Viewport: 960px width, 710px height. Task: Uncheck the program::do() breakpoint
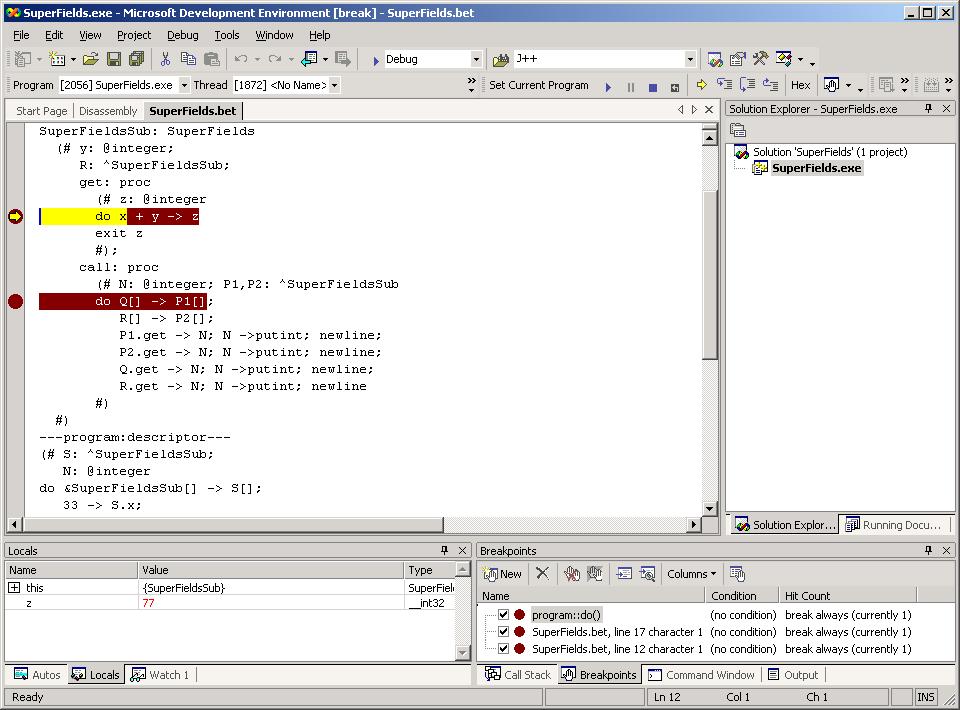(503, 615)
